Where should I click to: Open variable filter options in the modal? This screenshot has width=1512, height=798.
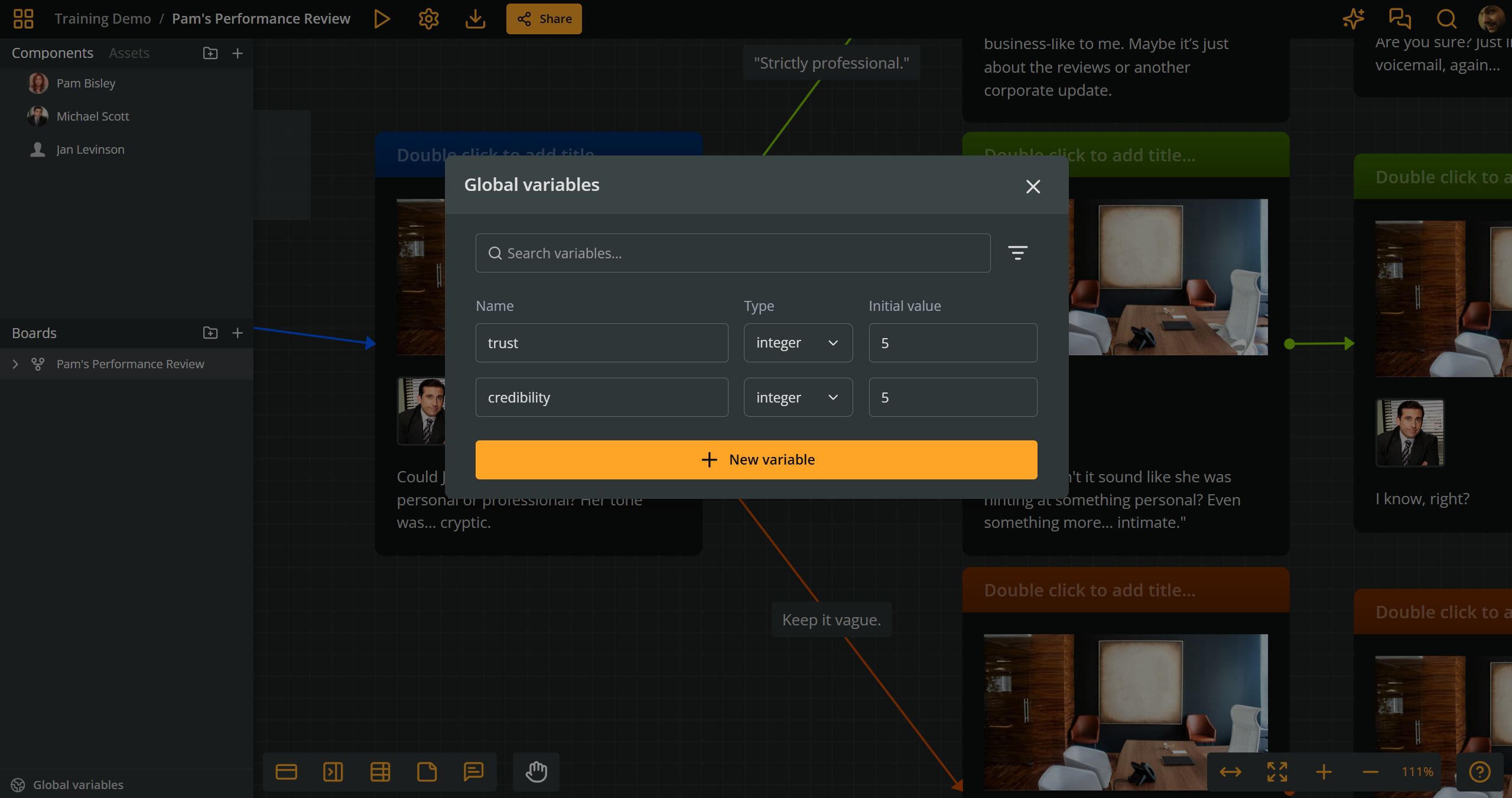pos(1018,252)
